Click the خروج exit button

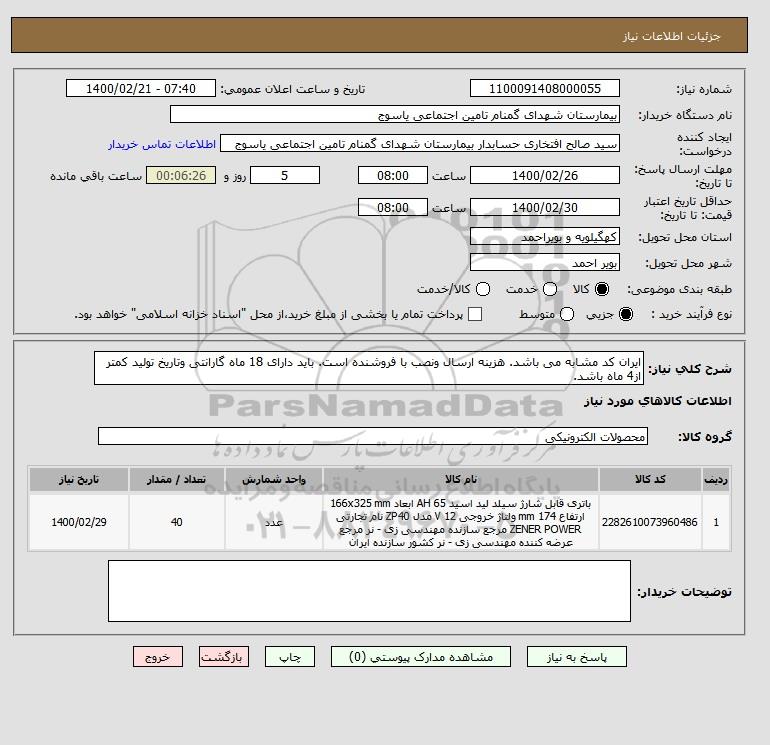158,657
